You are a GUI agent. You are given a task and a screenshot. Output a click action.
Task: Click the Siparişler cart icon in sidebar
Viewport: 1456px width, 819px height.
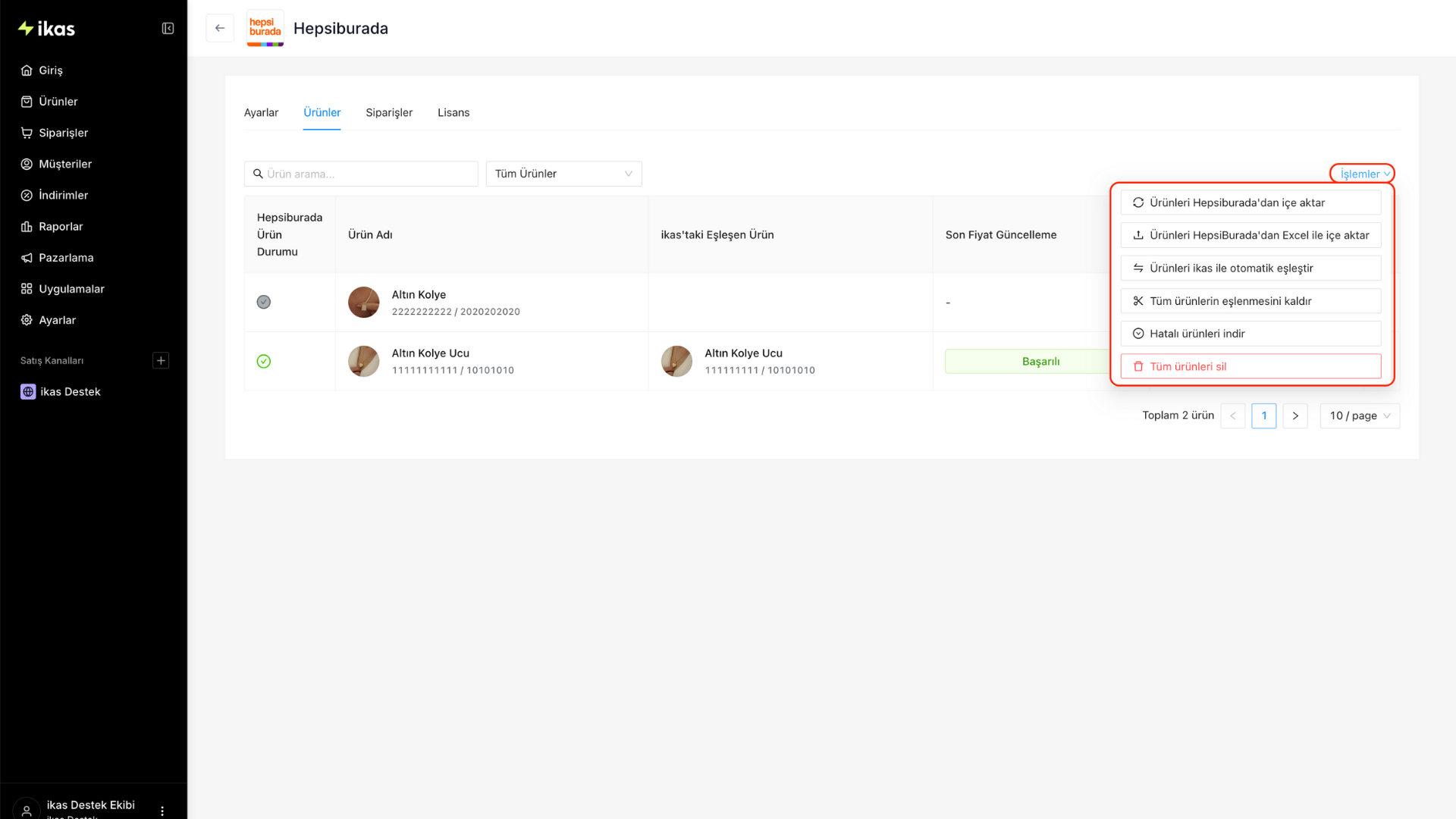(27, 133)
